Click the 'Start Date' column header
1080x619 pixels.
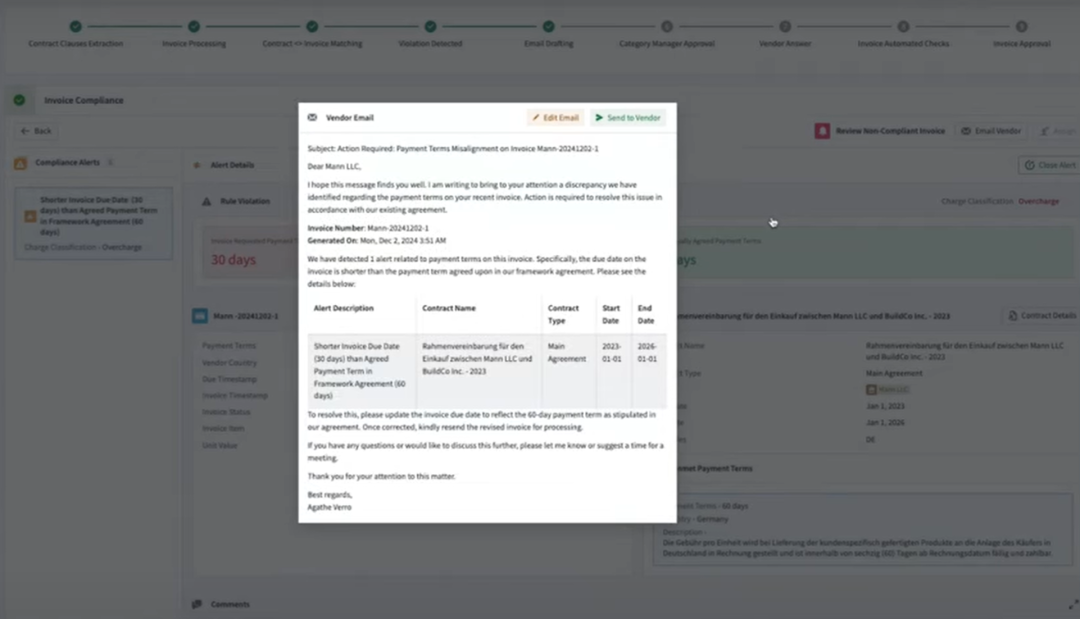(x=611, y=315)
